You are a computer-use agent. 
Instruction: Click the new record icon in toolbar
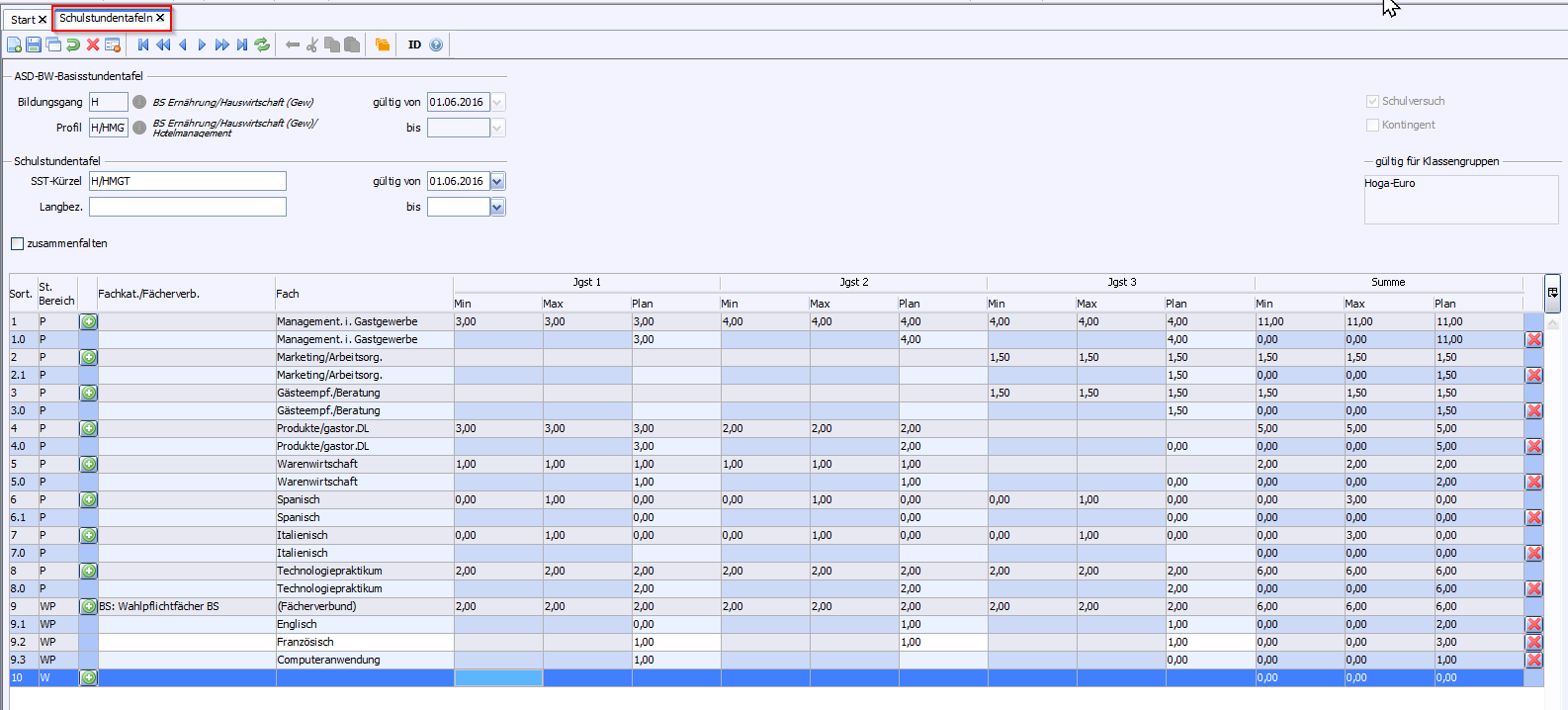click(x=14, y=44)
